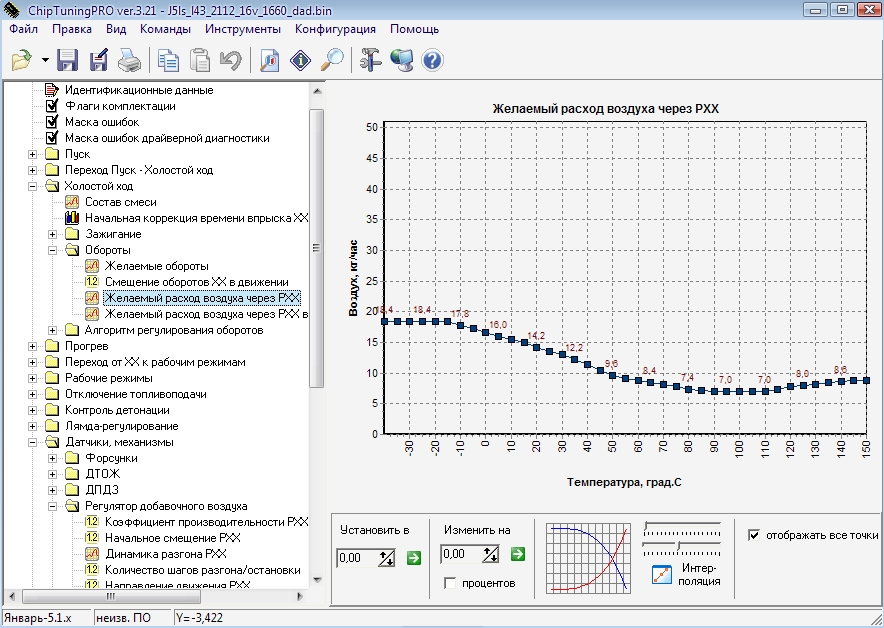The image size is (884, 628).
Task: Expand the 'Прогрев' folder in the tree
Action: [x=32, y=346]
